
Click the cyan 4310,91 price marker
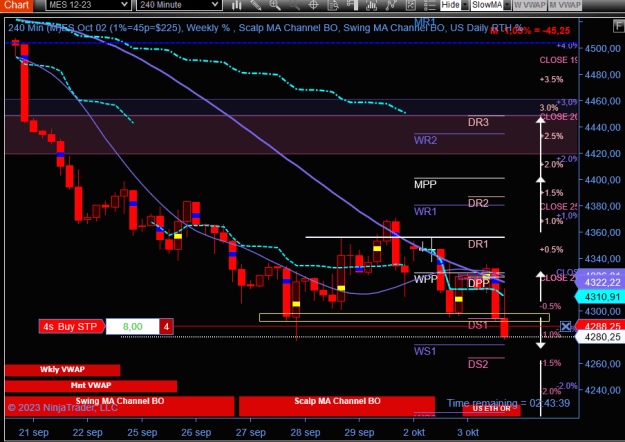tap(599, 297)
